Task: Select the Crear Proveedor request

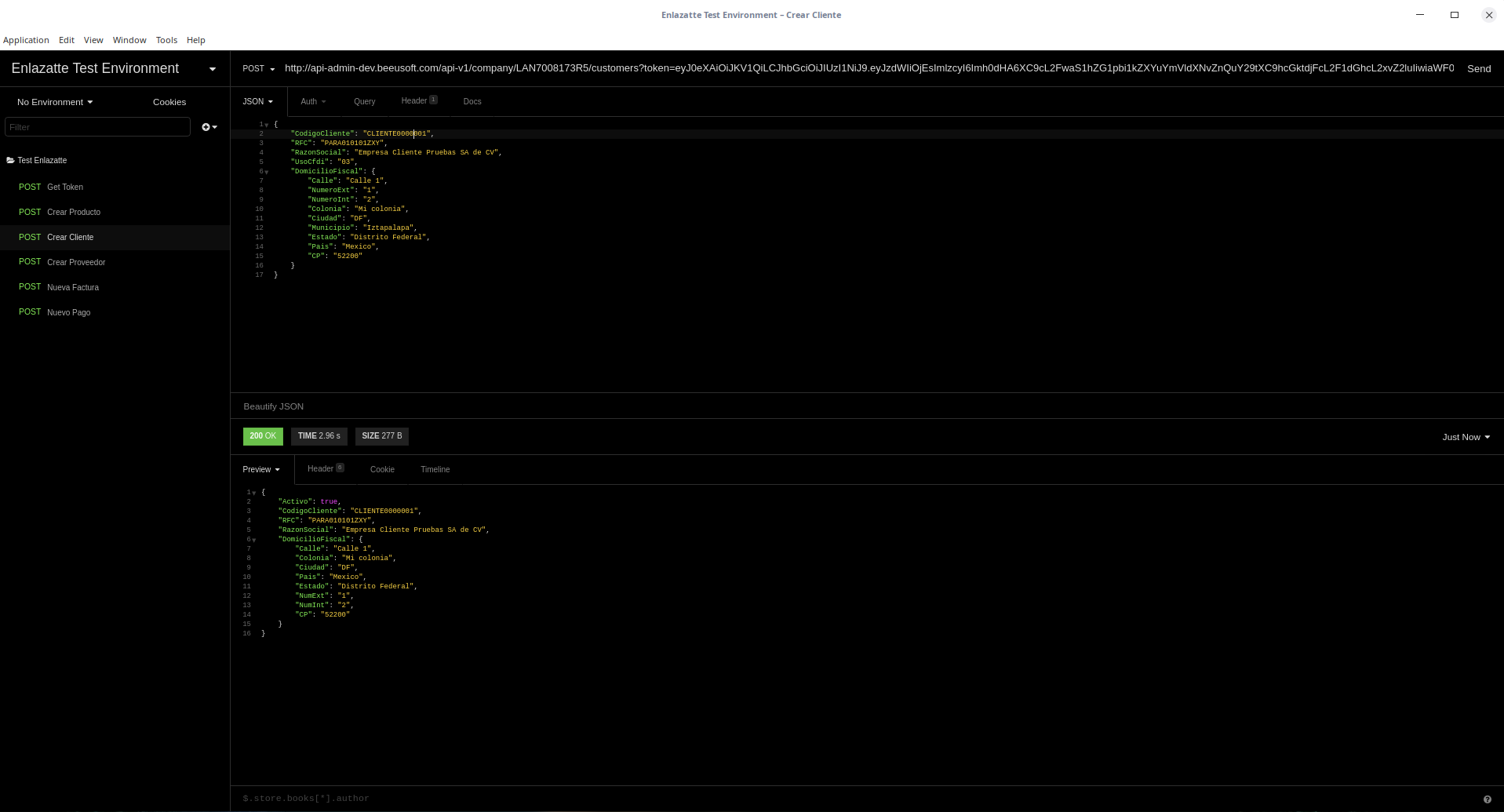Action: [x=75, y=262]
